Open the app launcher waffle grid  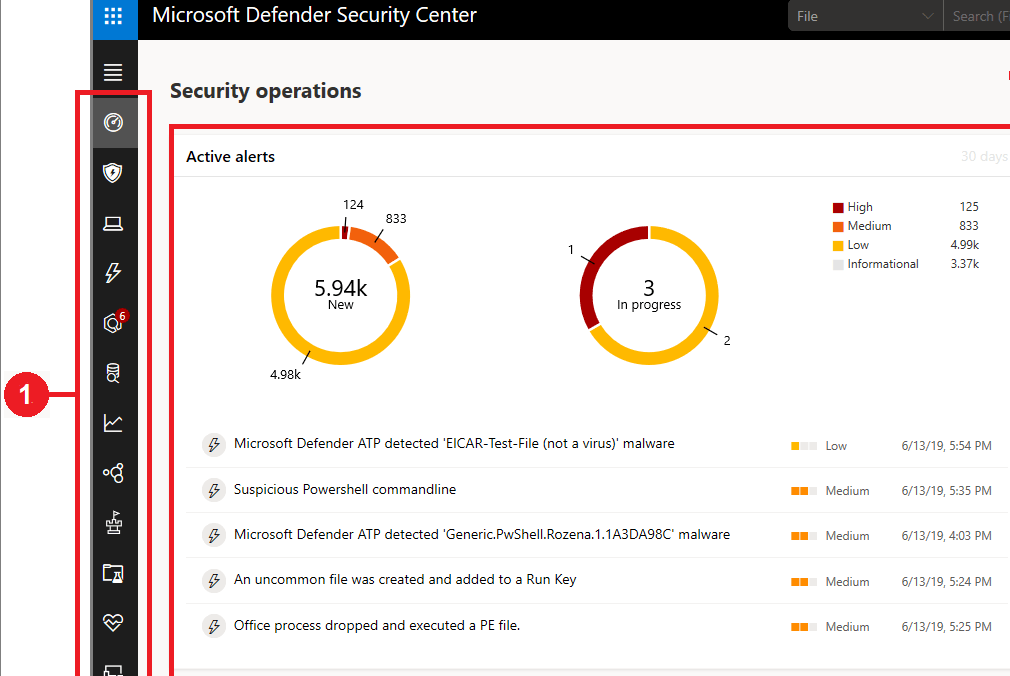coord(113,16)
